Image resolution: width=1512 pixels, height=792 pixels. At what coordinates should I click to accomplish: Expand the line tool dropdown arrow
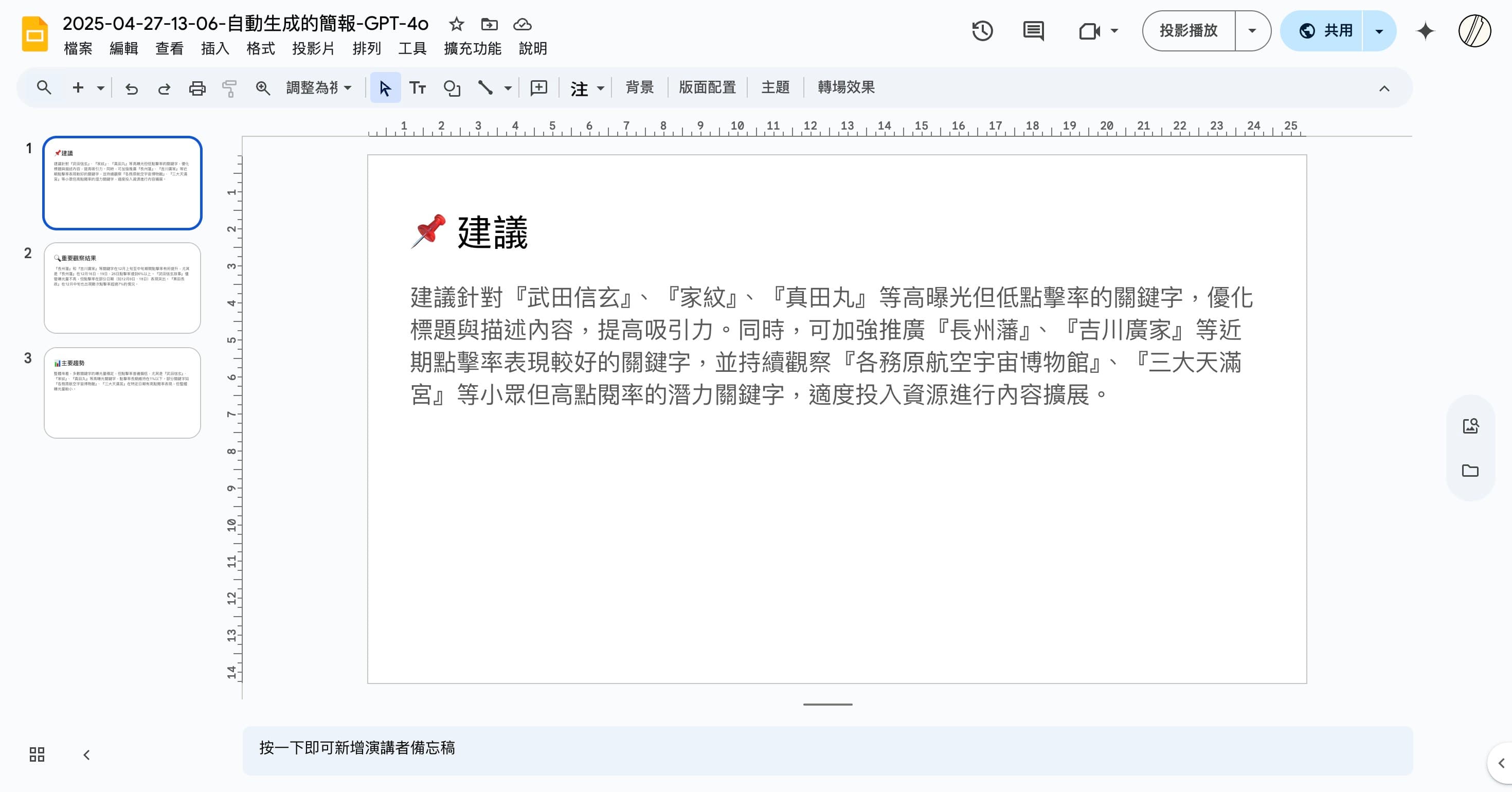pos(507,87)
